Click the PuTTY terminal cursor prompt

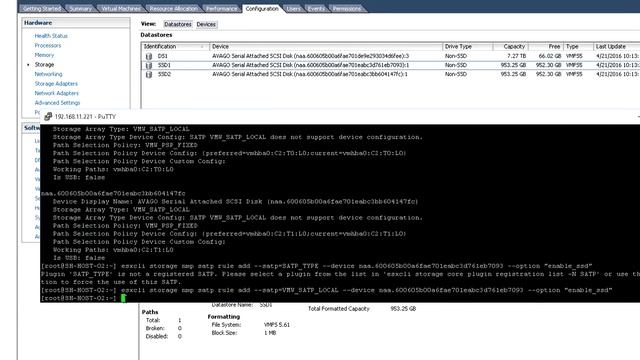123,298
